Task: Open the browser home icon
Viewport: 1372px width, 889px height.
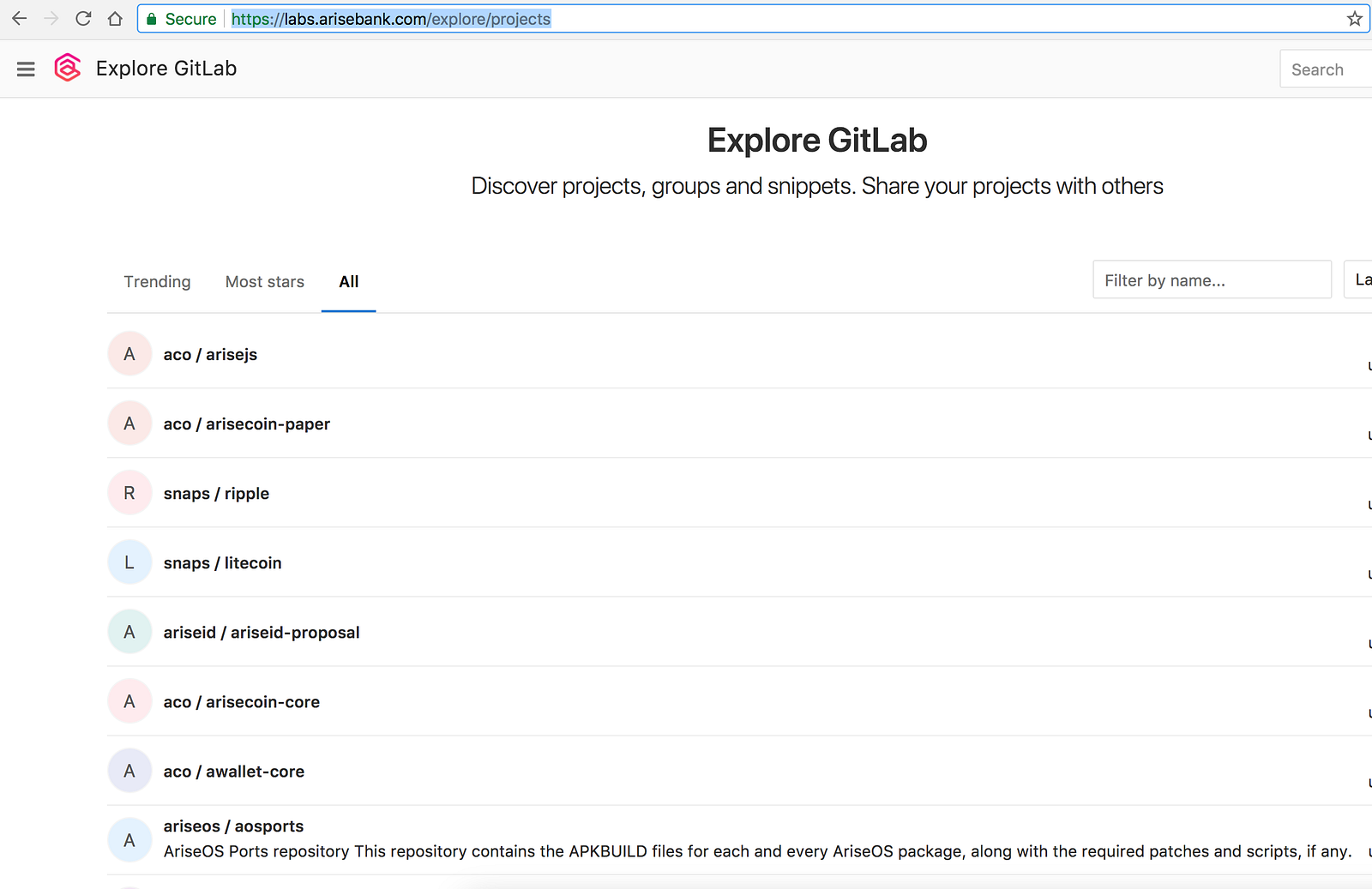Action: (x=115, y=18)
